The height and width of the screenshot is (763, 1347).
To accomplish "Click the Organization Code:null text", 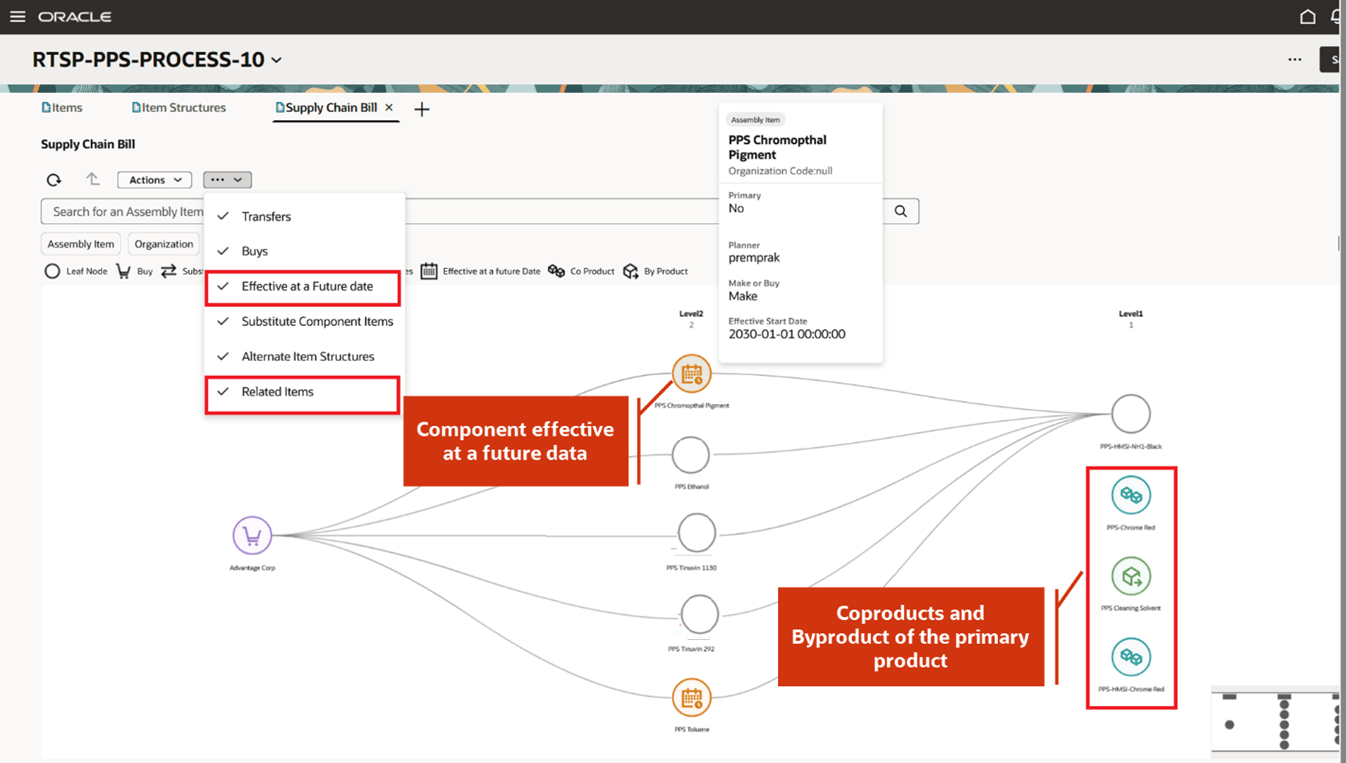I will 780,171.
